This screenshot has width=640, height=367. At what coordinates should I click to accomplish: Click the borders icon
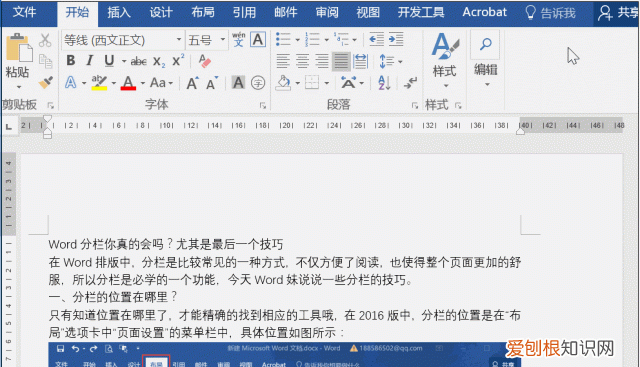(x=312, y=83)
